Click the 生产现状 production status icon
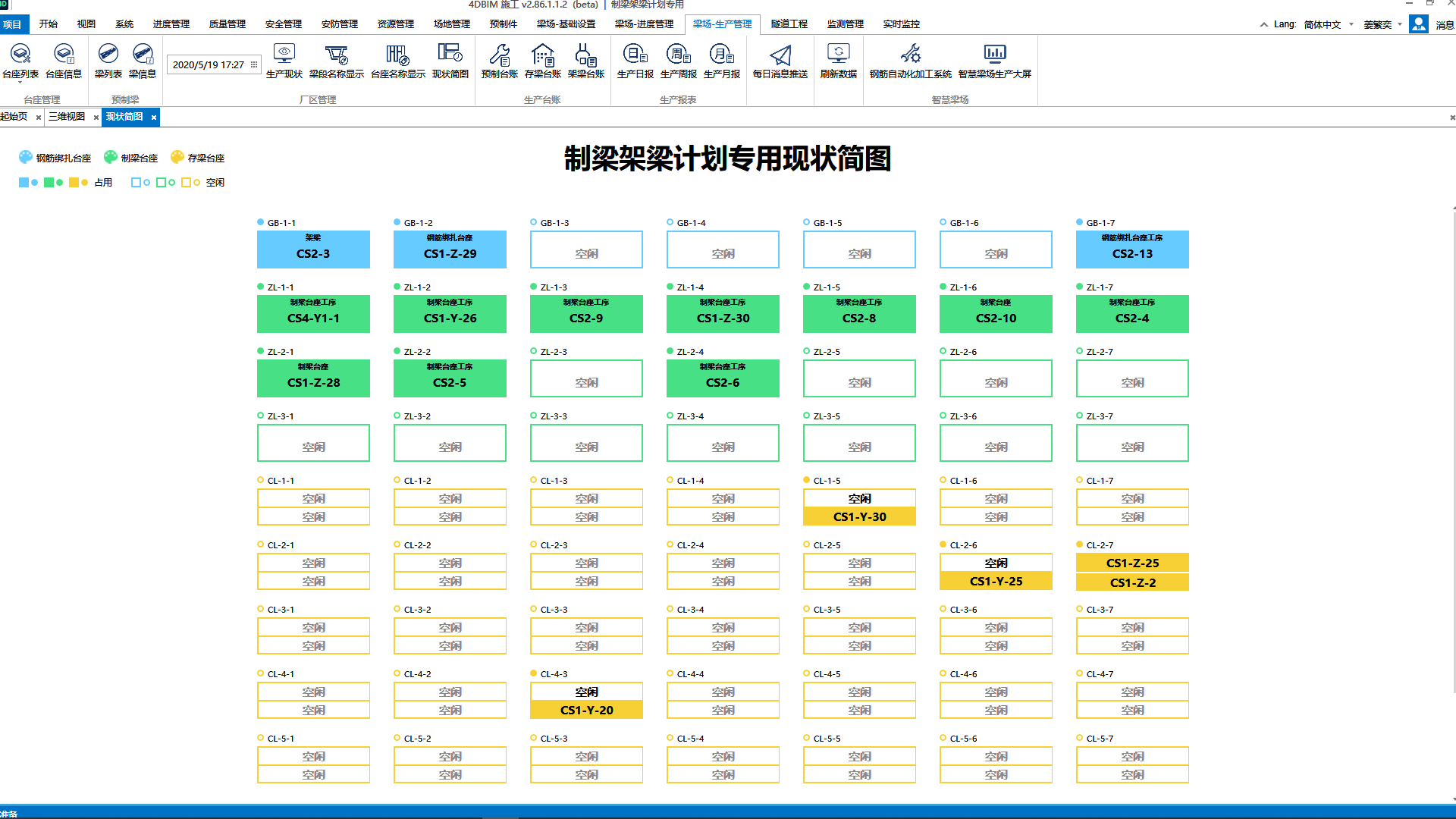Screen dimensions: 1456x819 click(284, 53)
